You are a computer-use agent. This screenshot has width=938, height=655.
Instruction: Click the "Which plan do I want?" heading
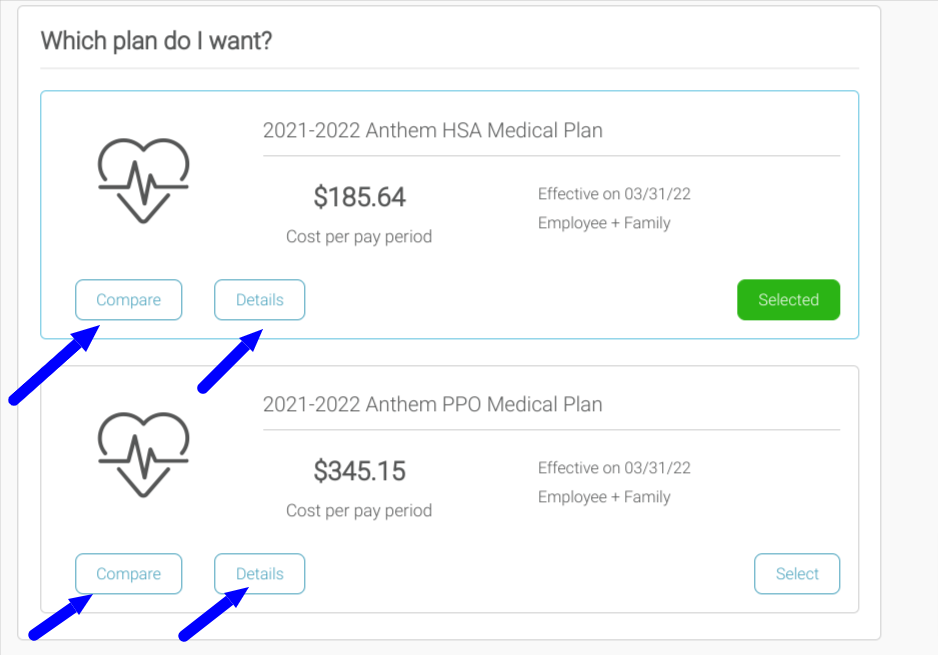pos(157,42)
